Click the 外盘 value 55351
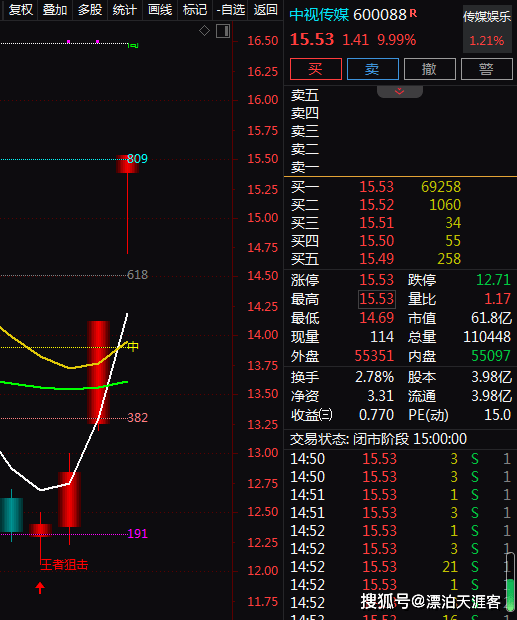This screenshot has height=620, width=517. [x=374, y=356]
